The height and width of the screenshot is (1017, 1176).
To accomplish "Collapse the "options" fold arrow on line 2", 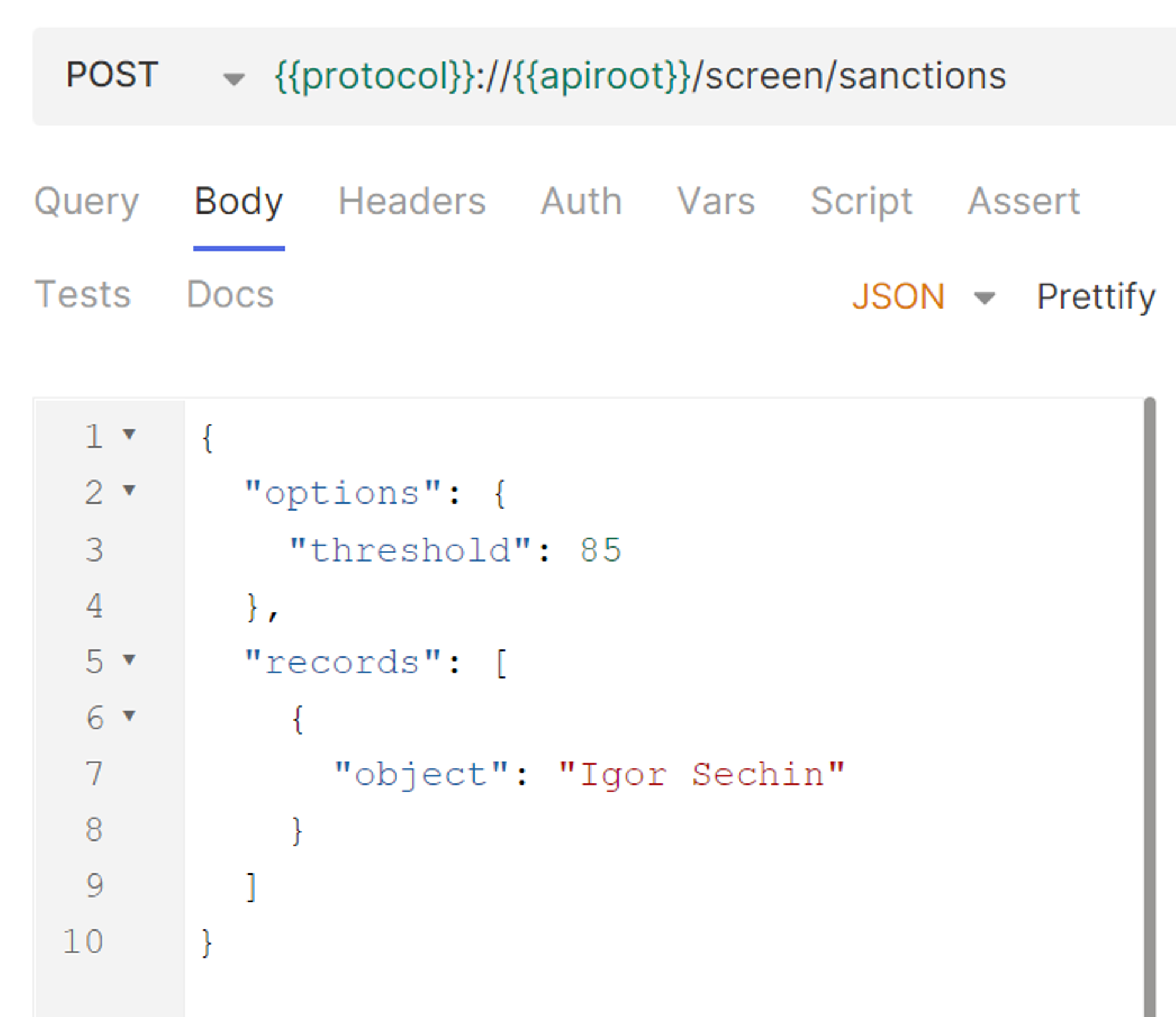I will (x=129, y=490).
